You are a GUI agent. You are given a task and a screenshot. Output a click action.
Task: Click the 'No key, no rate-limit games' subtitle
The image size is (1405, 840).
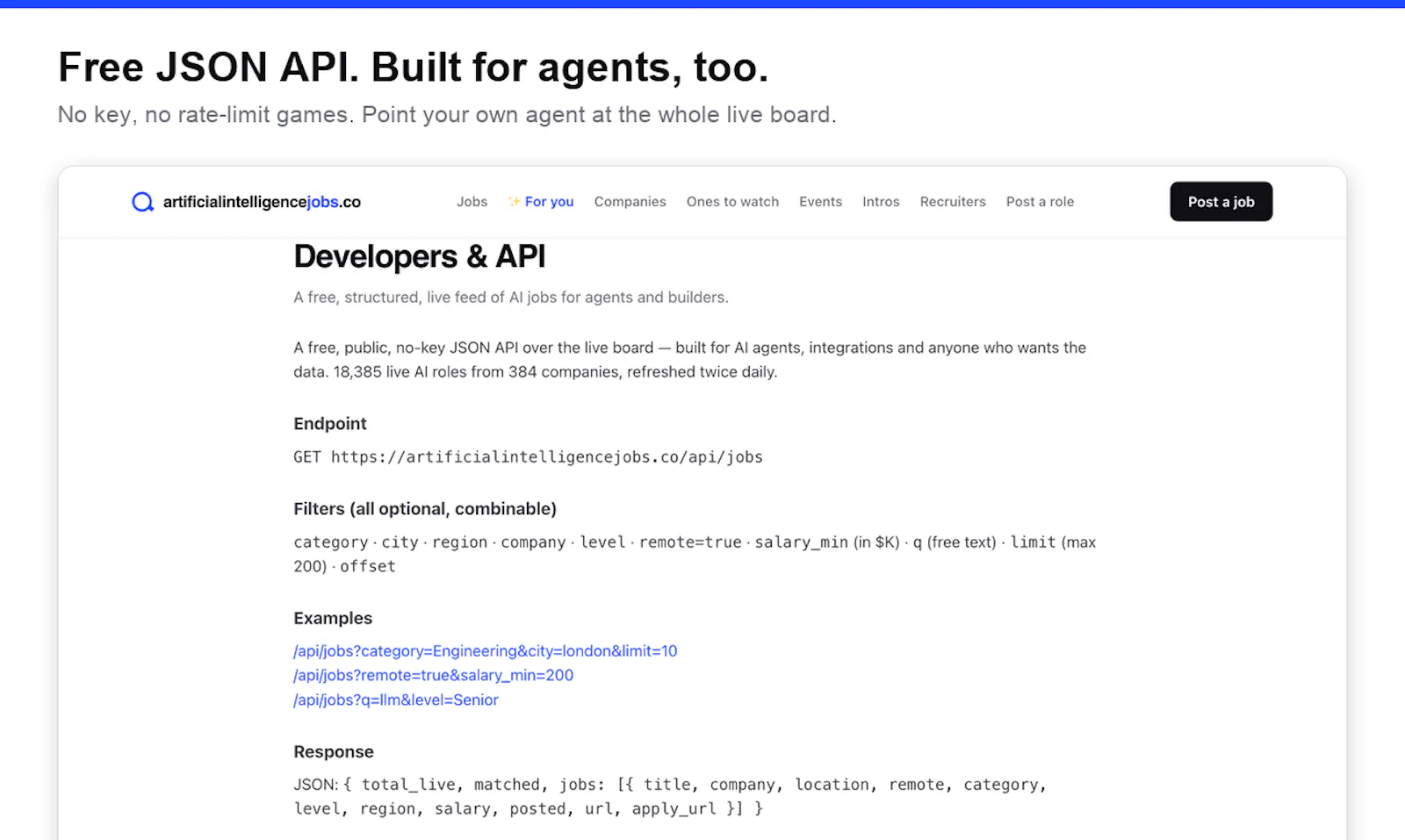click(446, 115)
